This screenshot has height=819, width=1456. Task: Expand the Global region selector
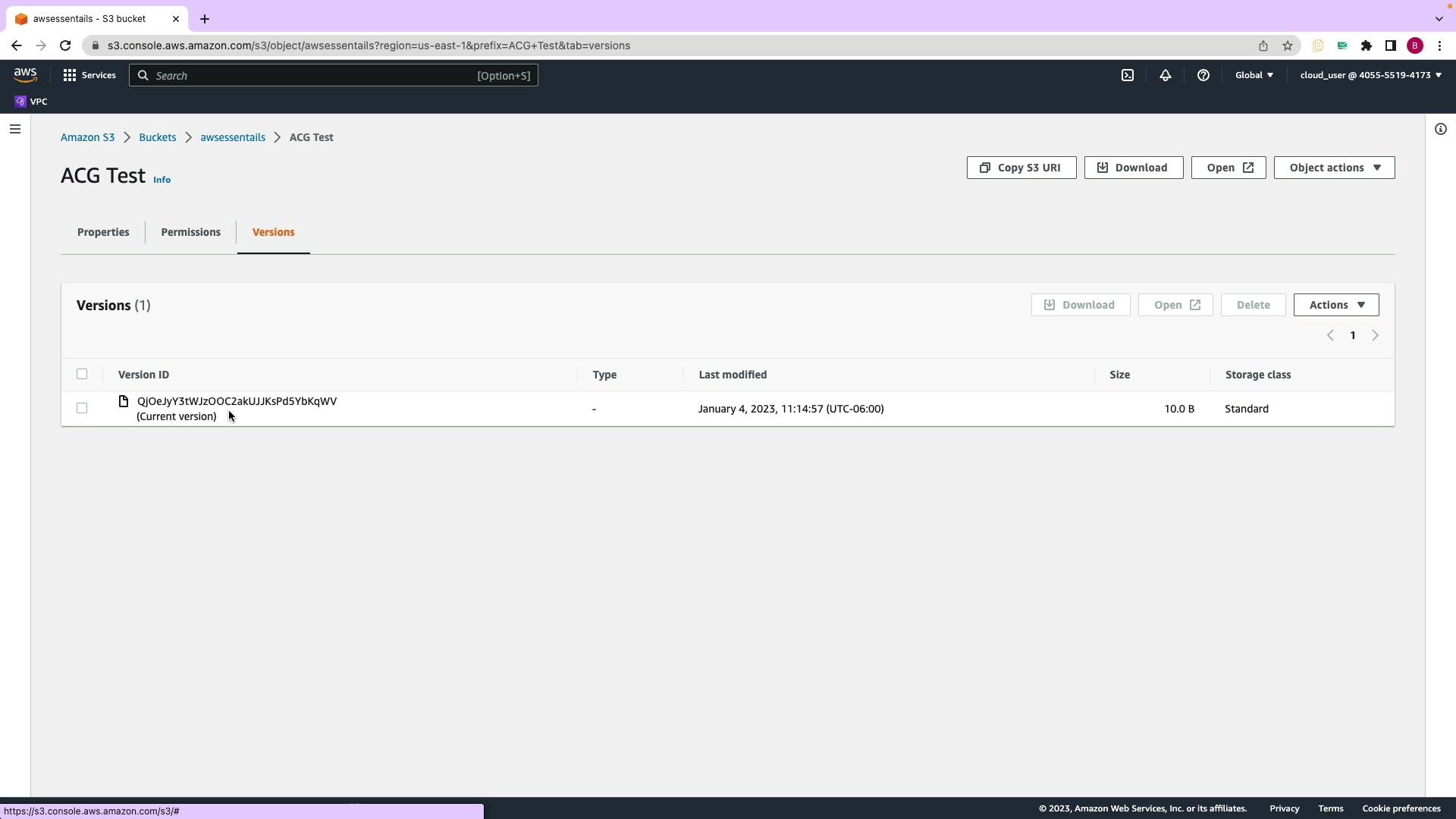click(x=1254, y=75)
